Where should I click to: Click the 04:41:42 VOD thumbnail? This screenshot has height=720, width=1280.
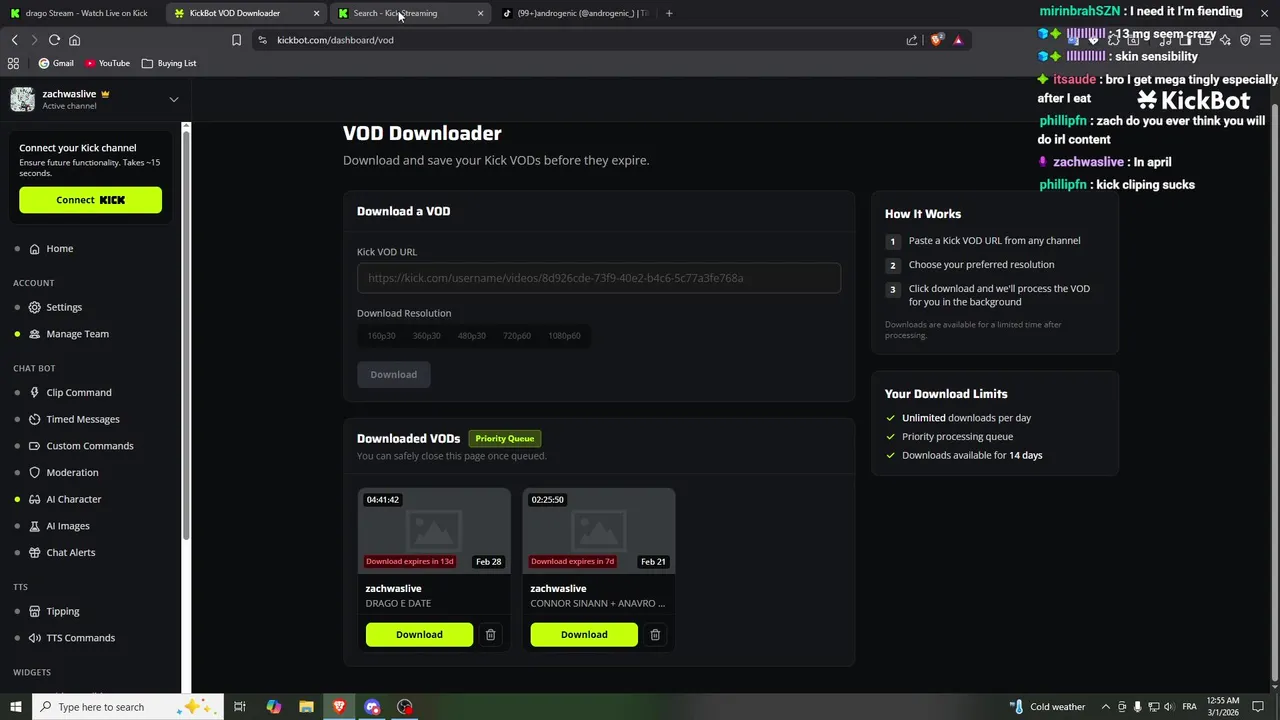[434, 531]
